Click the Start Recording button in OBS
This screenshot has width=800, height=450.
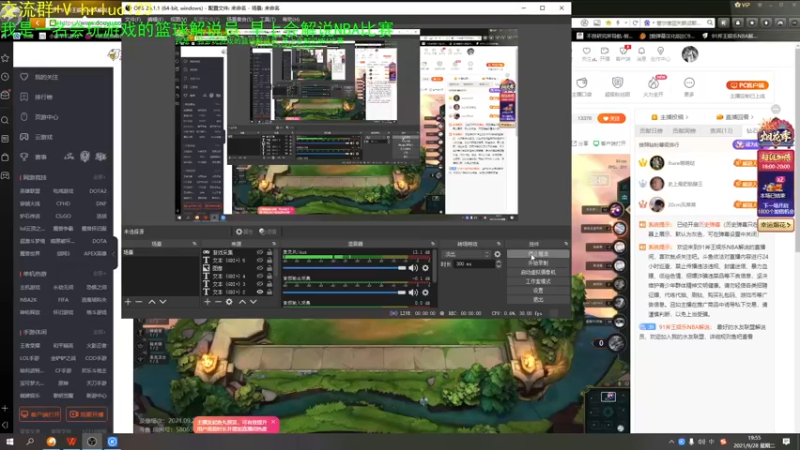pyautogui.click(x=538, y=263)
